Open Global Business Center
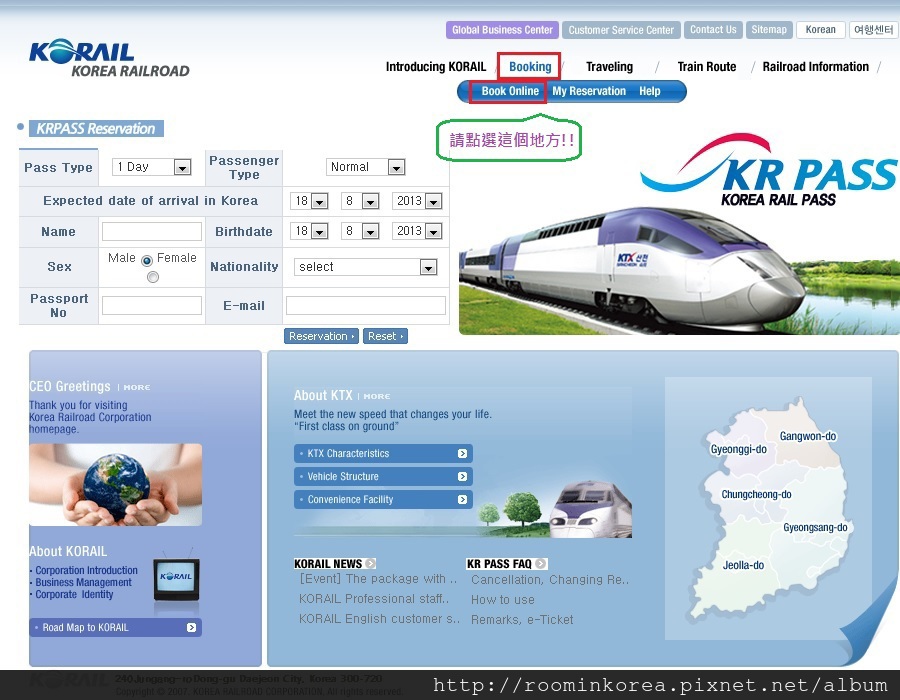The width and height of the screenshot is (900, 700). pyautogui.click(x=502, y=30)
